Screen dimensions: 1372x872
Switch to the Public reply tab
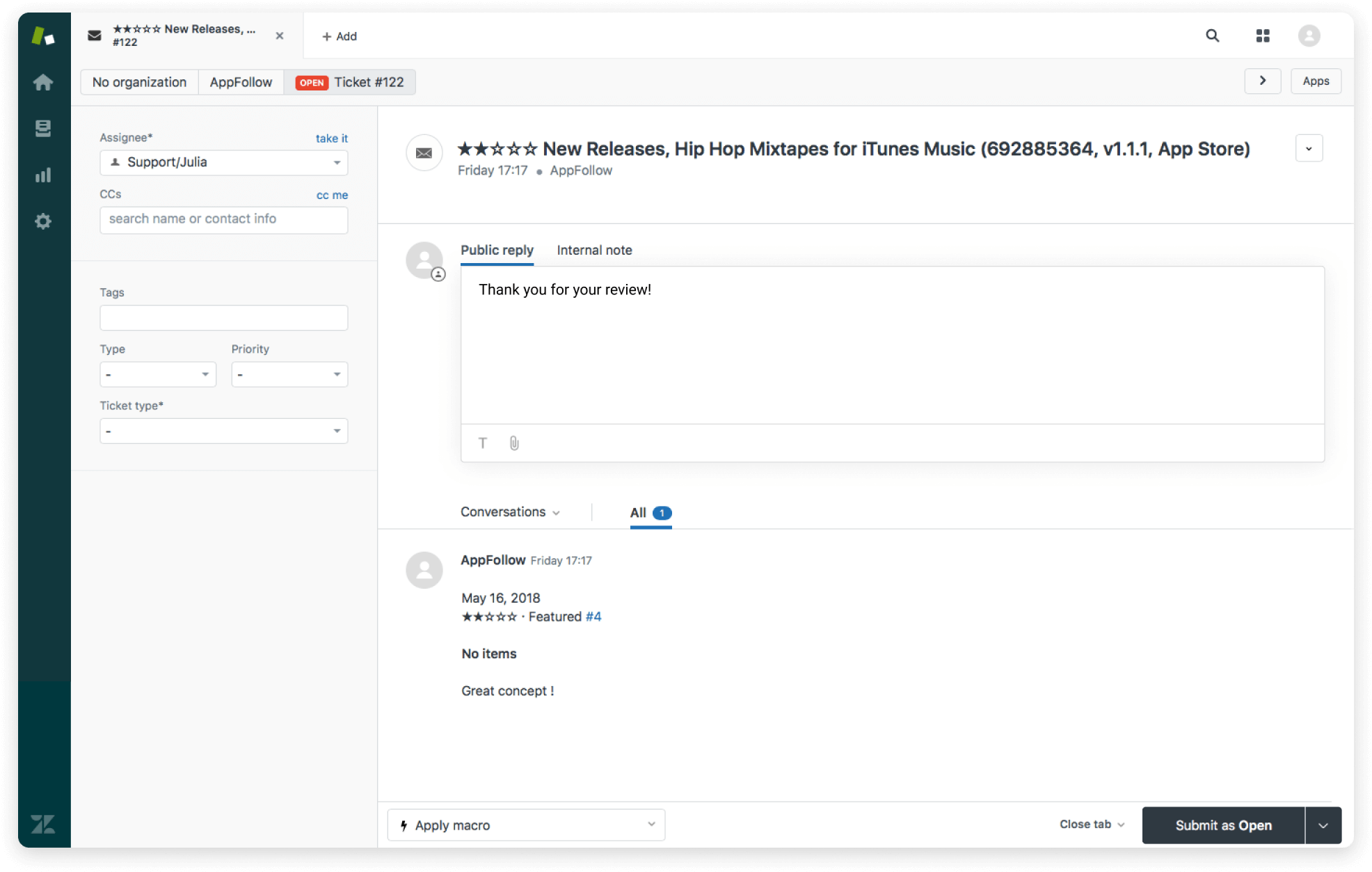pyautogui.click(x=497, y=251)
